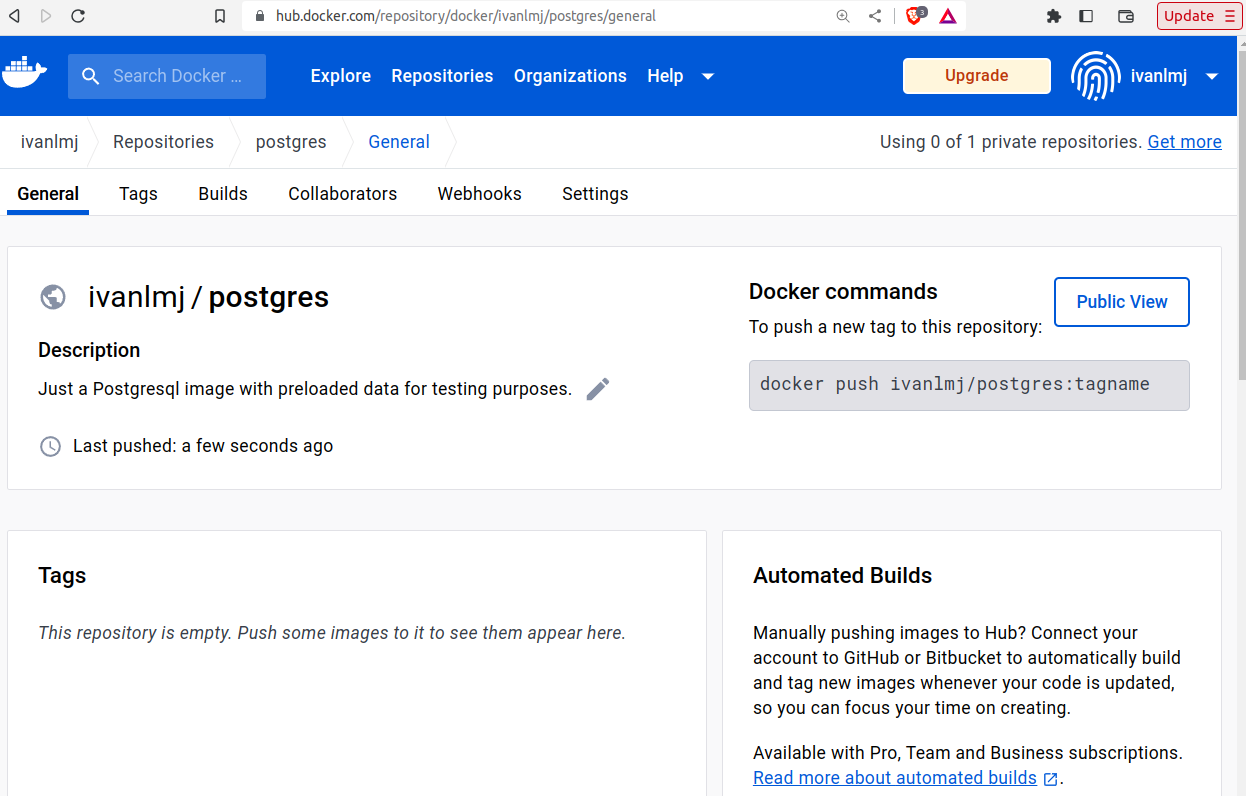1246x796 pixels.
Task: Open Repositories in the top navigation
Action: tap(442, 76)
